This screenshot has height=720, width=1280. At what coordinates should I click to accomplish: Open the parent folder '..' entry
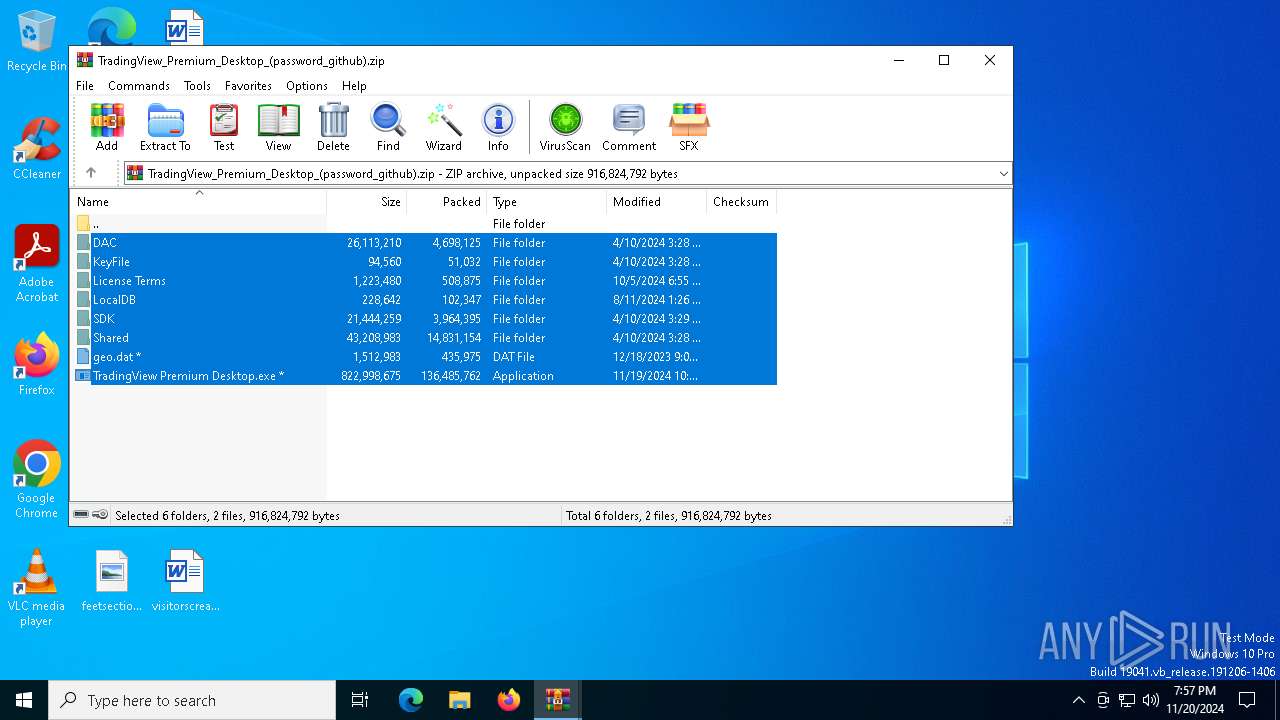(96, 224)
